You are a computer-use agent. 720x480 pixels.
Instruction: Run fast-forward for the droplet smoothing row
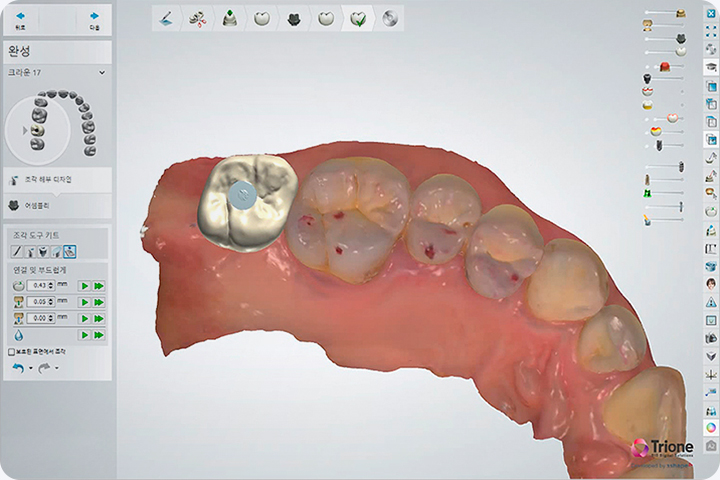99,335
